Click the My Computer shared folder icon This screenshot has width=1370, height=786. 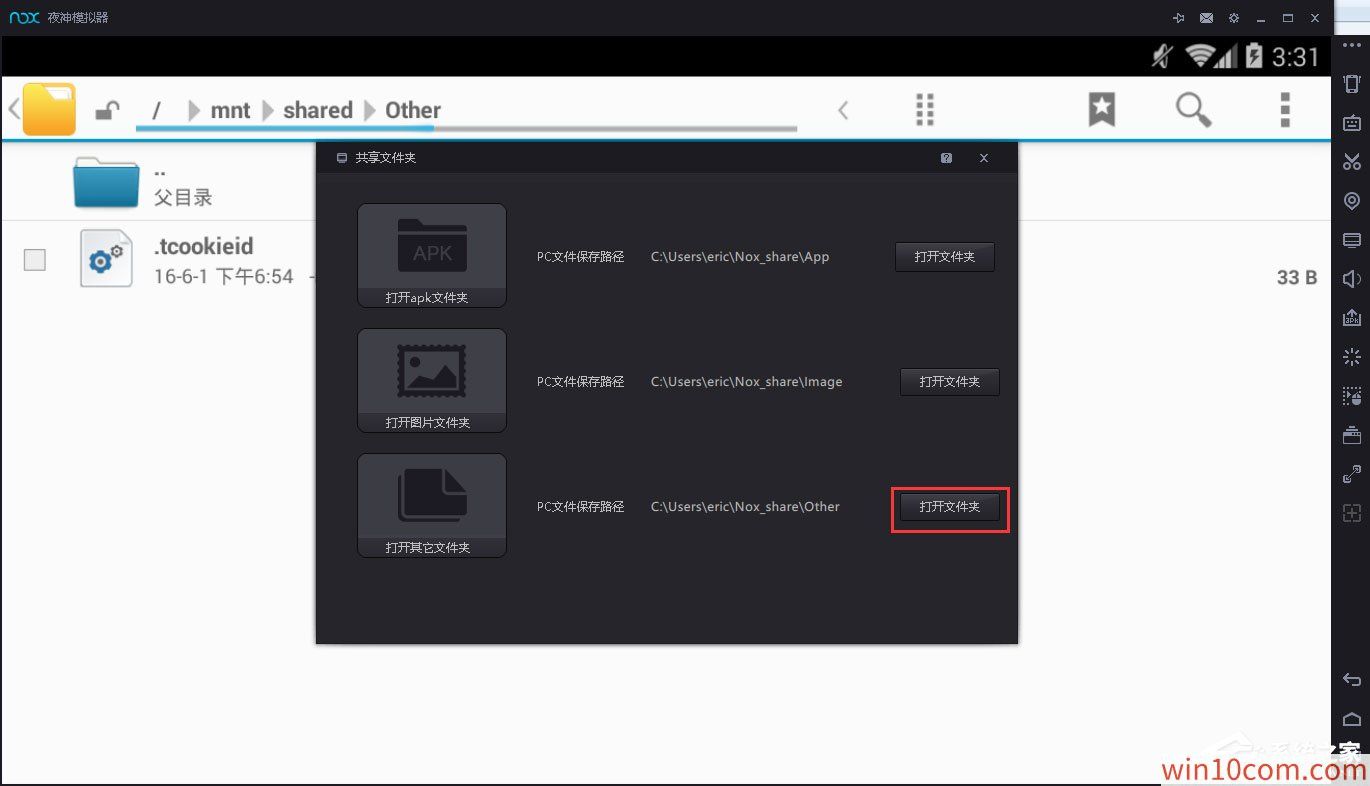point(1352,240)
